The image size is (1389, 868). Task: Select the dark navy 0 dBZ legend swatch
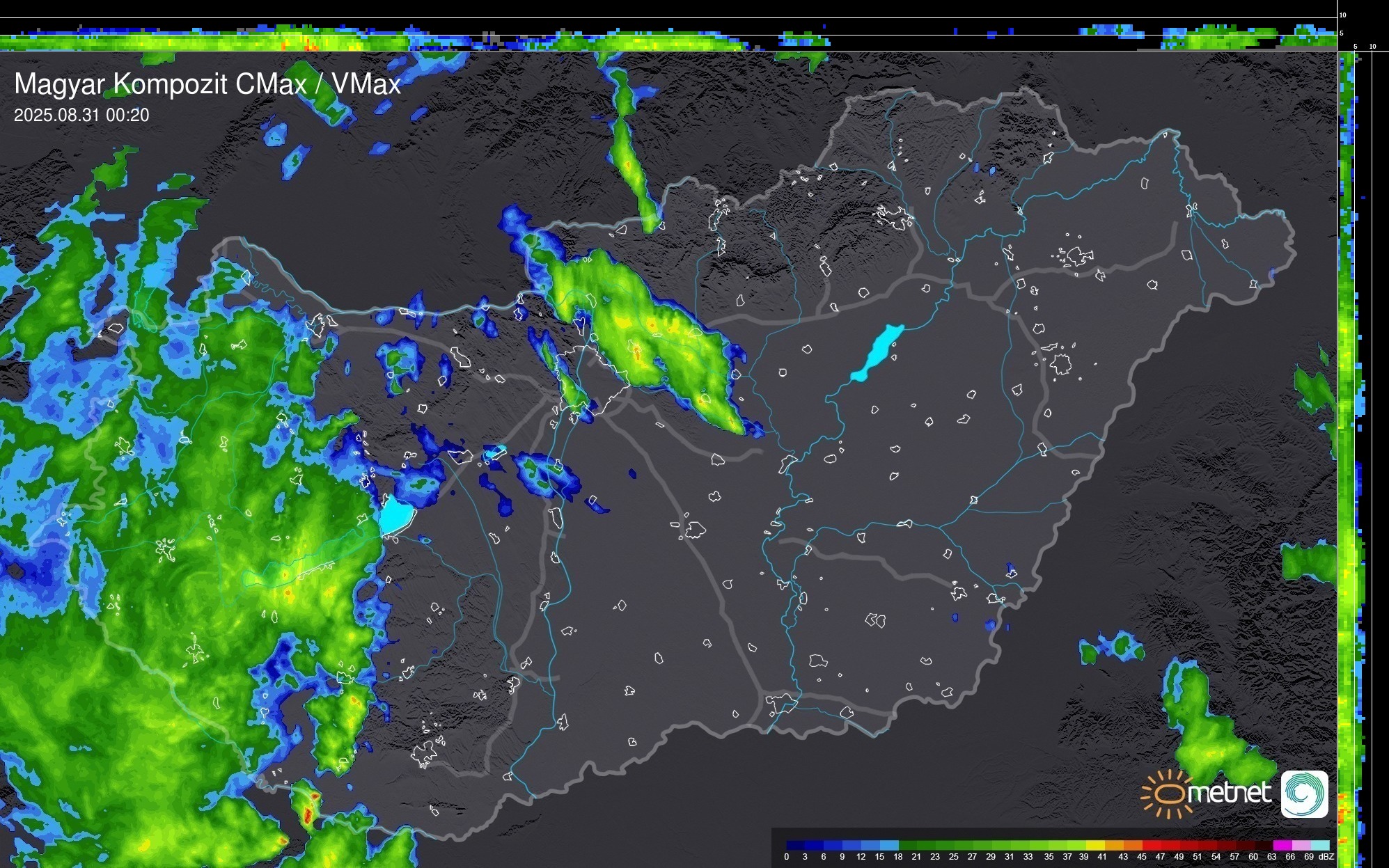pyautogui.click(x=795, y=845)
